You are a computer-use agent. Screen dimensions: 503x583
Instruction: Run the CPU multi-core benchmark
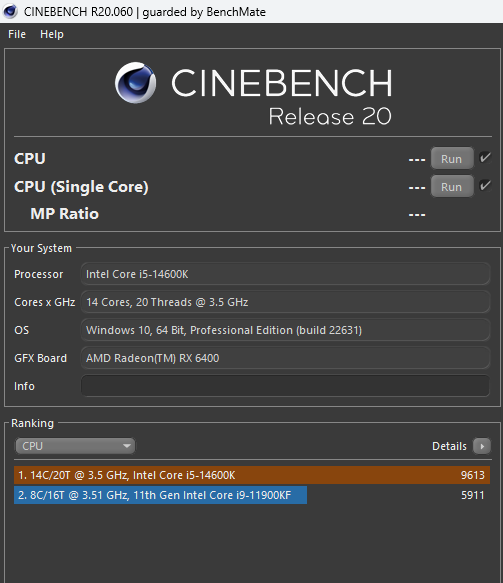452,158
